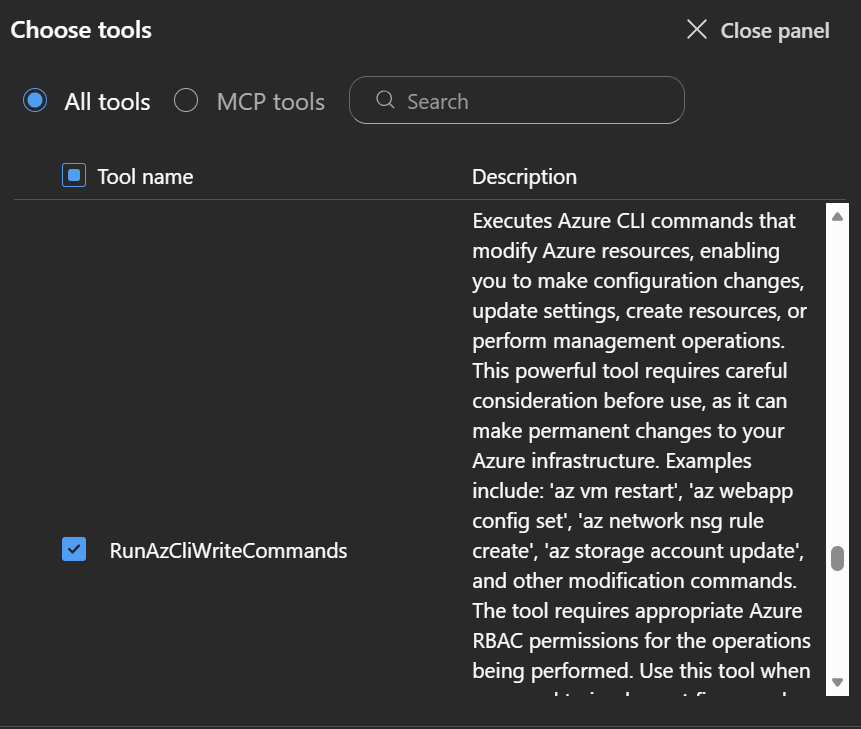Viewport: 861px width, 729px height.
Task: Select the RunAzCliWriteCommands tool name
Action: (x=228, y=550)
